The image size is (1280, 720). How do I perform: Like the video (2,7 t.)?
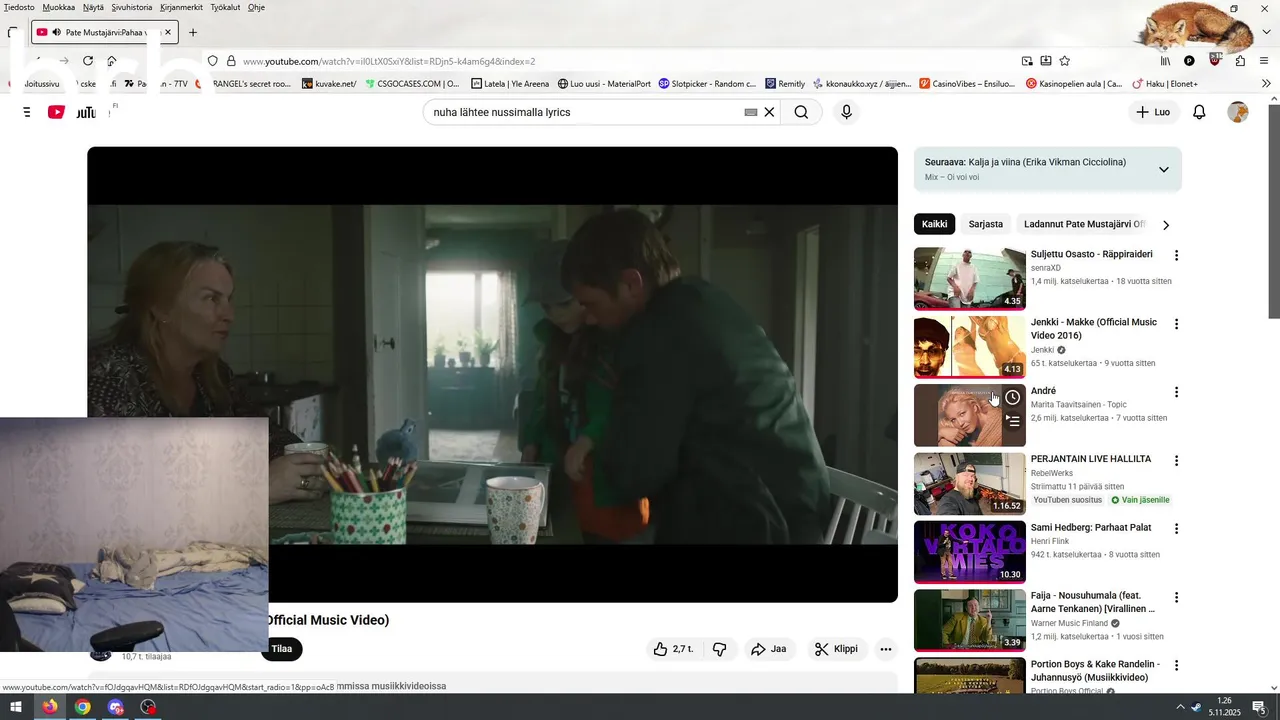[x=673, y=649]
